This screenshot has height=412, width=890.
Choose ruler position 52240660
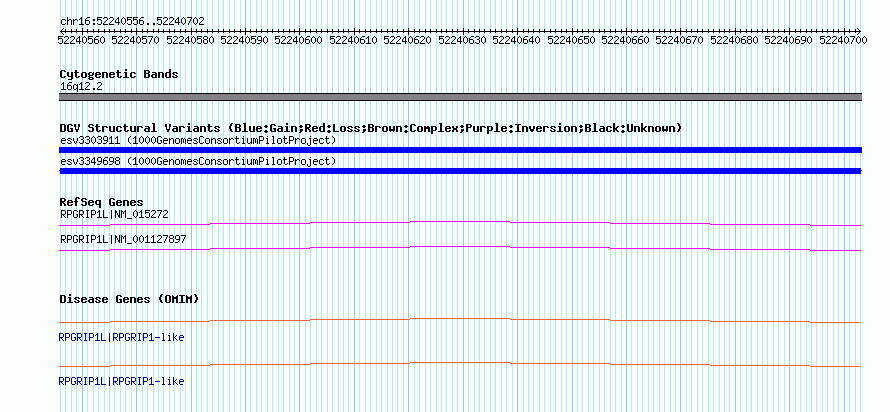click(x=625, y=40)
